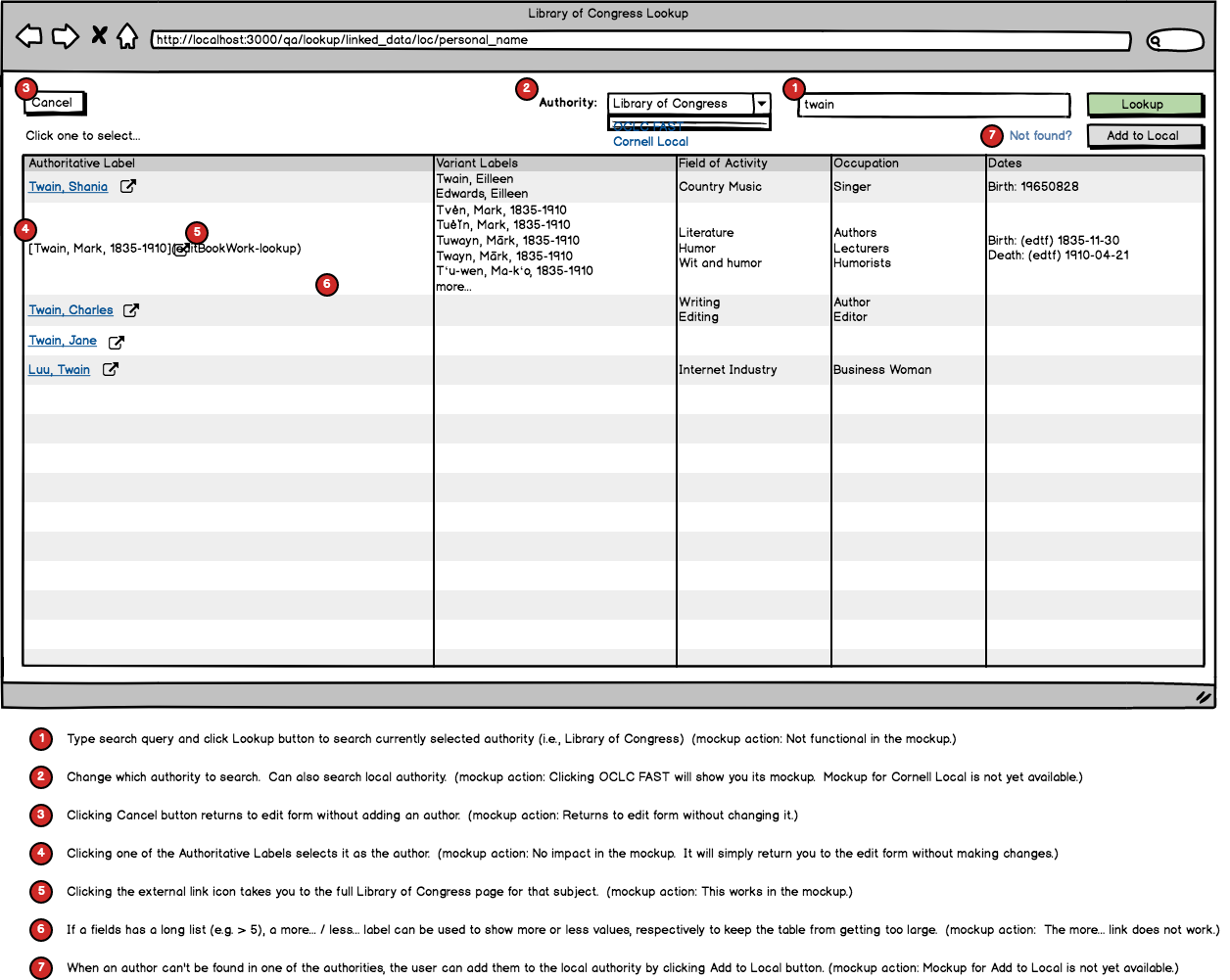Screen dimensions: 1230x980
Task: Choose Cornell Local from authority list
Action: click(651, 142)
